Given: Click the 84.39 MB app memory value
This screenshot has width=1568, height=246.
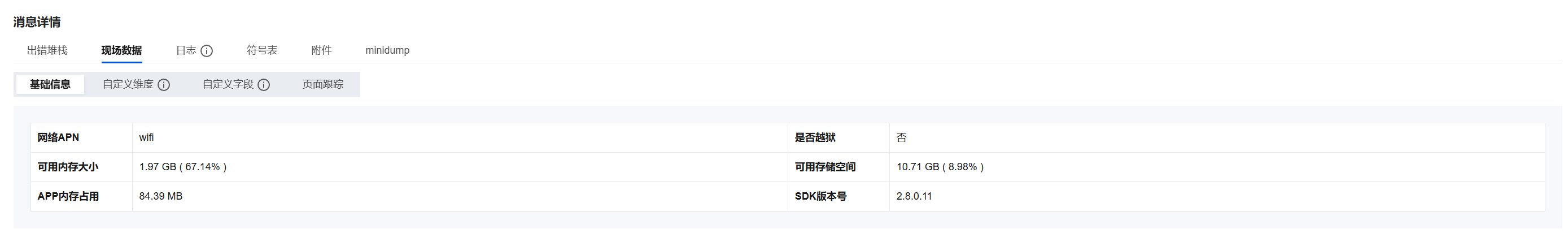Looking at the screenshot, I should 161,197.
